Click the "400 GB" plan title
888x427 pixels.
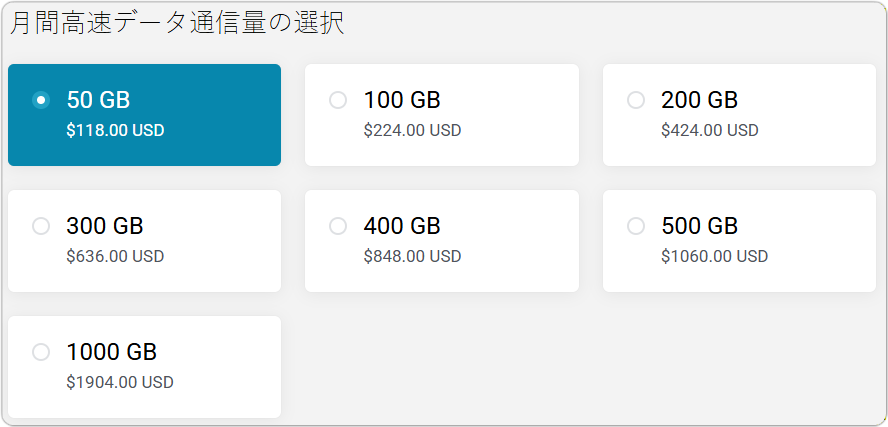[402, 226]
